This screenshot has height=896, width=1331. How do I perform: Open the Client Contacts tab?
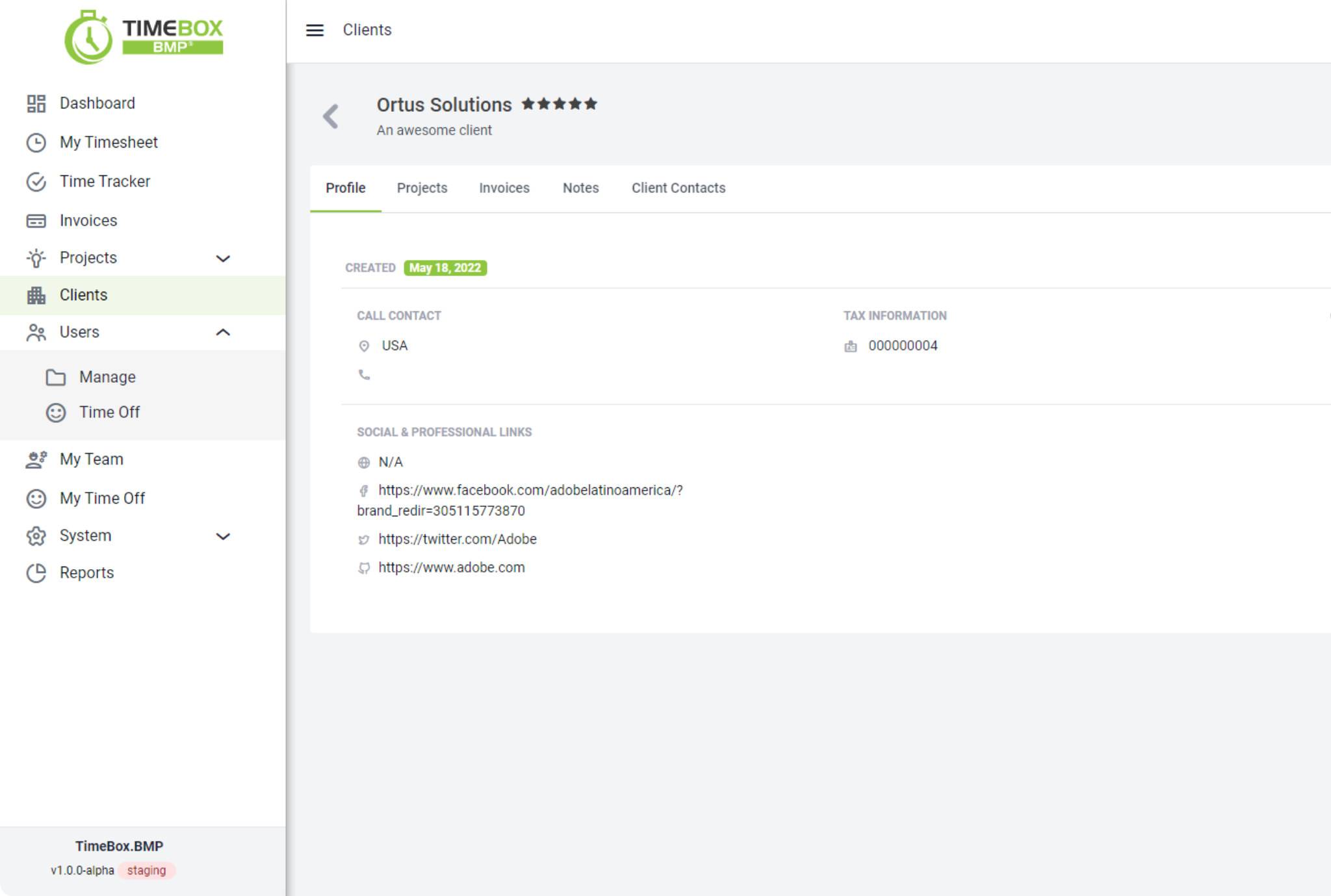coord(678,188)
